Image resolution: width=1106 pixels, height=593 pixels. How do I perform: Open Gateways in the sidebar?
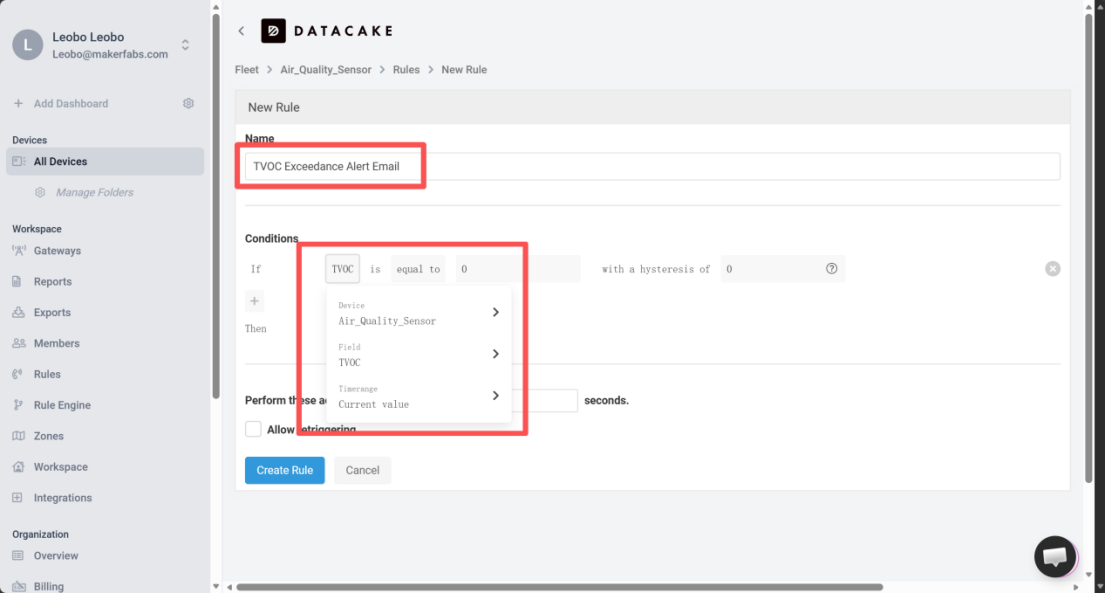[x=57, y=251]
